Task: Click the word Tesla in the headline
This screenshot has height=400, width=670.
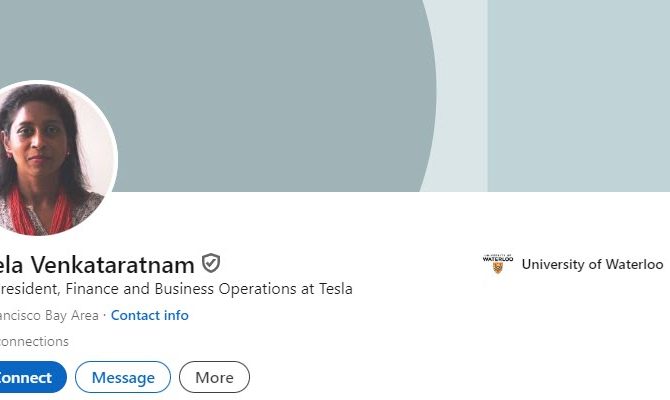Action: pyautogui.click(x=332, y=289)
